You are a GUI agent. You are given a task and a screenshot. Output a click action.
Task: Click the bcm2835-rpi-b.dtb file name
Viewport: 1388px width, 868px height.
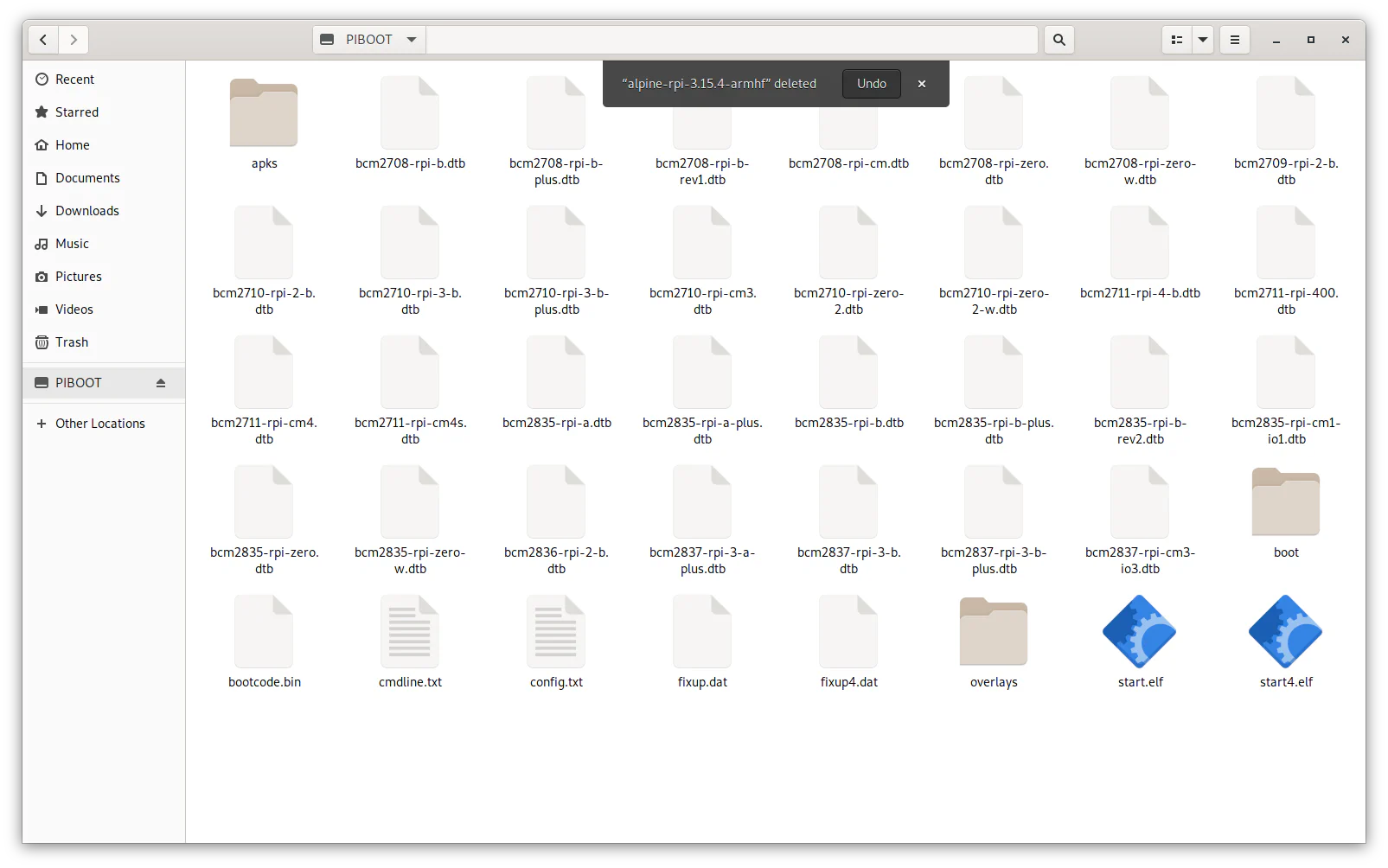point(848,423)
